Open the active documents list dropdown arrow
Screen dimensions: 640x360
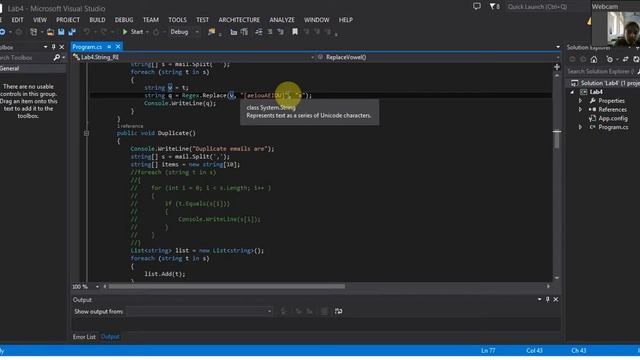(x=558, y=47)
